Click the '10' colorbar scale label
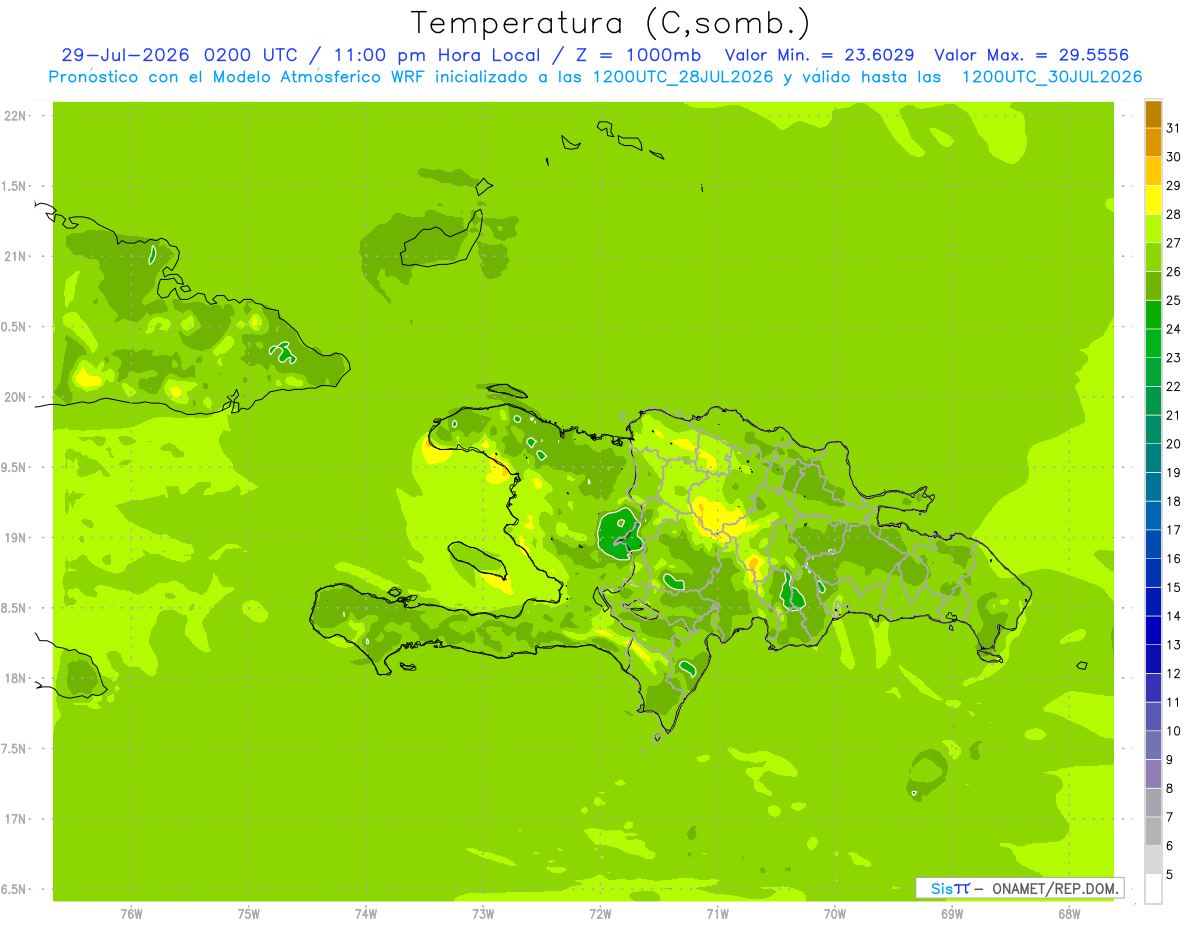The width and height of the screenshot is (1200, 927). tap(1173, 731)
